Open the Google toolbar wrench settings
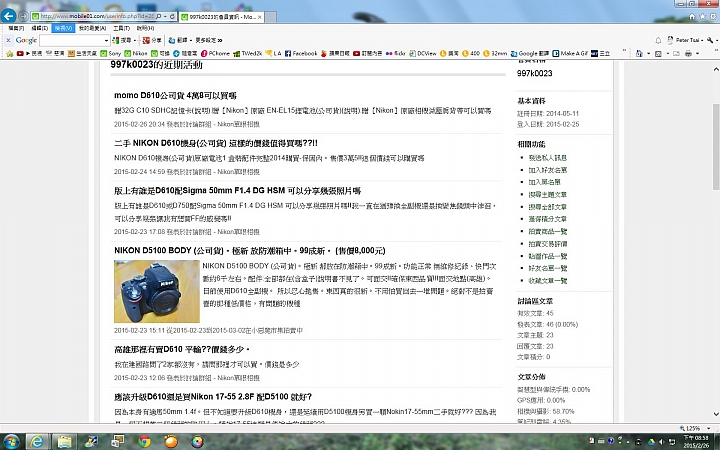The image size is (720, 450). [x=710, y=40]
